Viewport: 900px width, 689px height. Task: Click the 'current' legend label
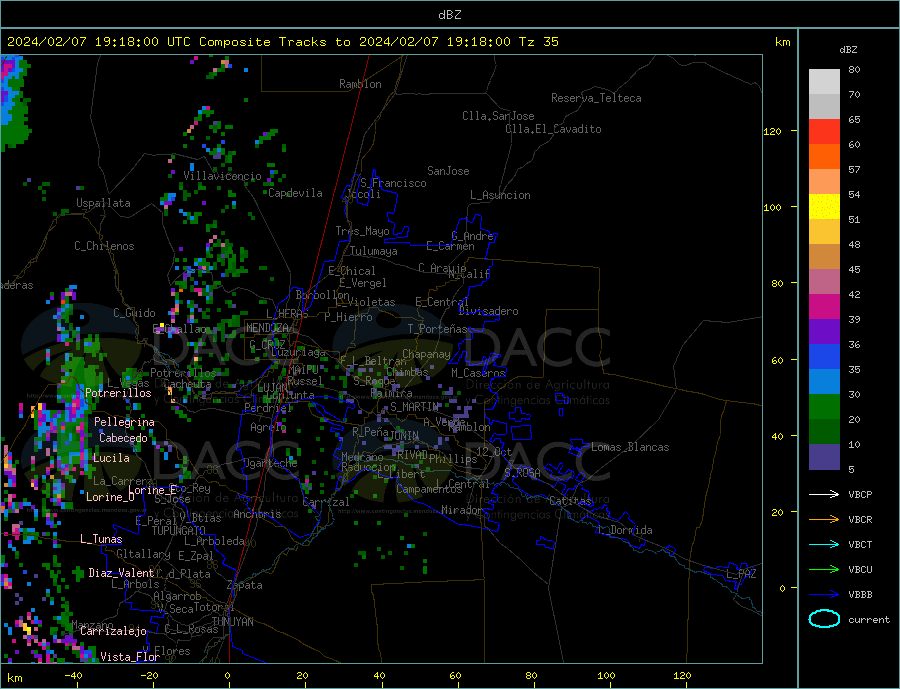869,620
